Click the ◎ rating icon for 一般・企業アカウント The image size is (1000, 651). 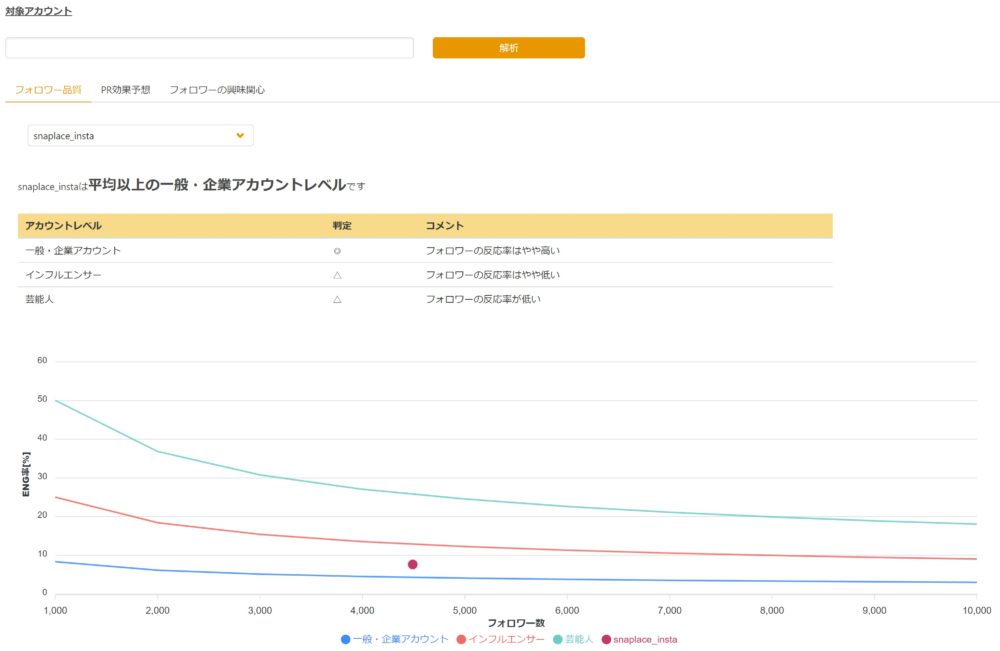click(337, 251)
